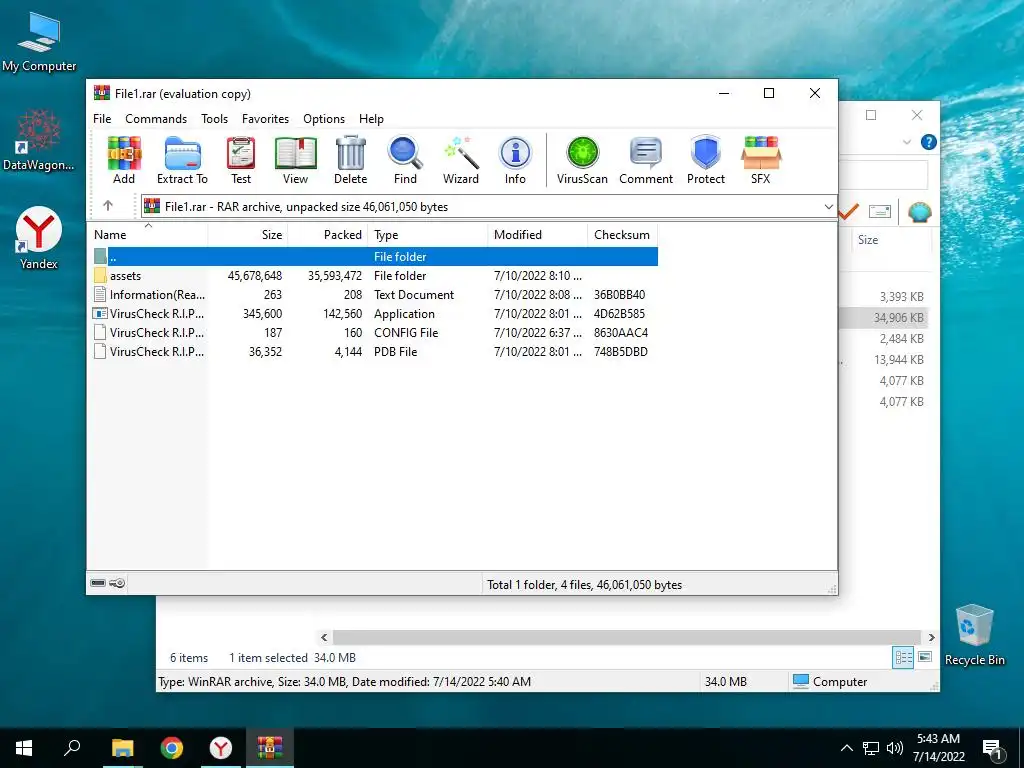This screenshot has height=768, width=1024.
Task: Select the VirusCheck Application file
Action: click(x=373, y=313)
